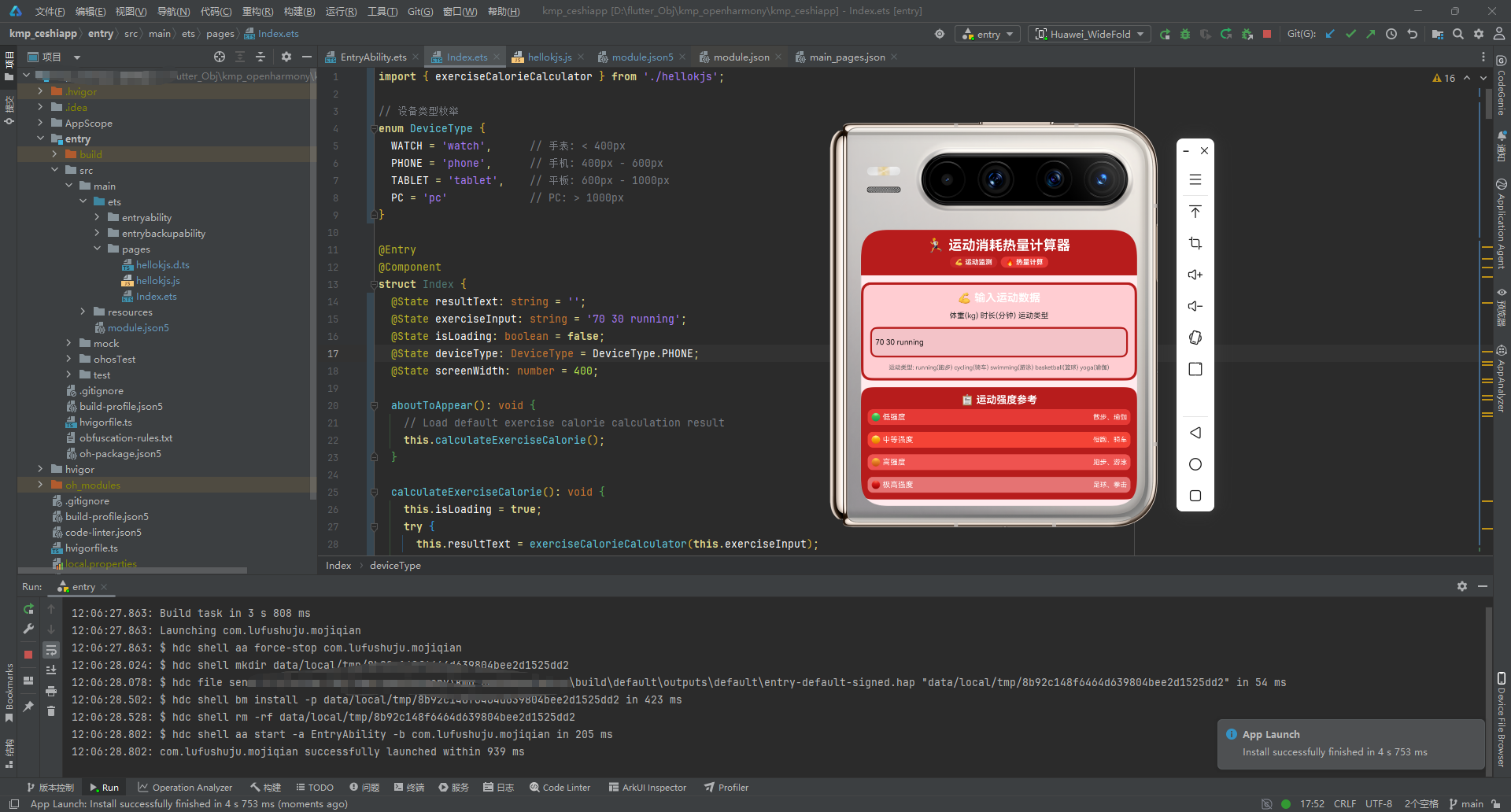Viewport: 1511px width, 812px height.
Task: Show the main Git branch widget
Action: (x=1466, y=803)
